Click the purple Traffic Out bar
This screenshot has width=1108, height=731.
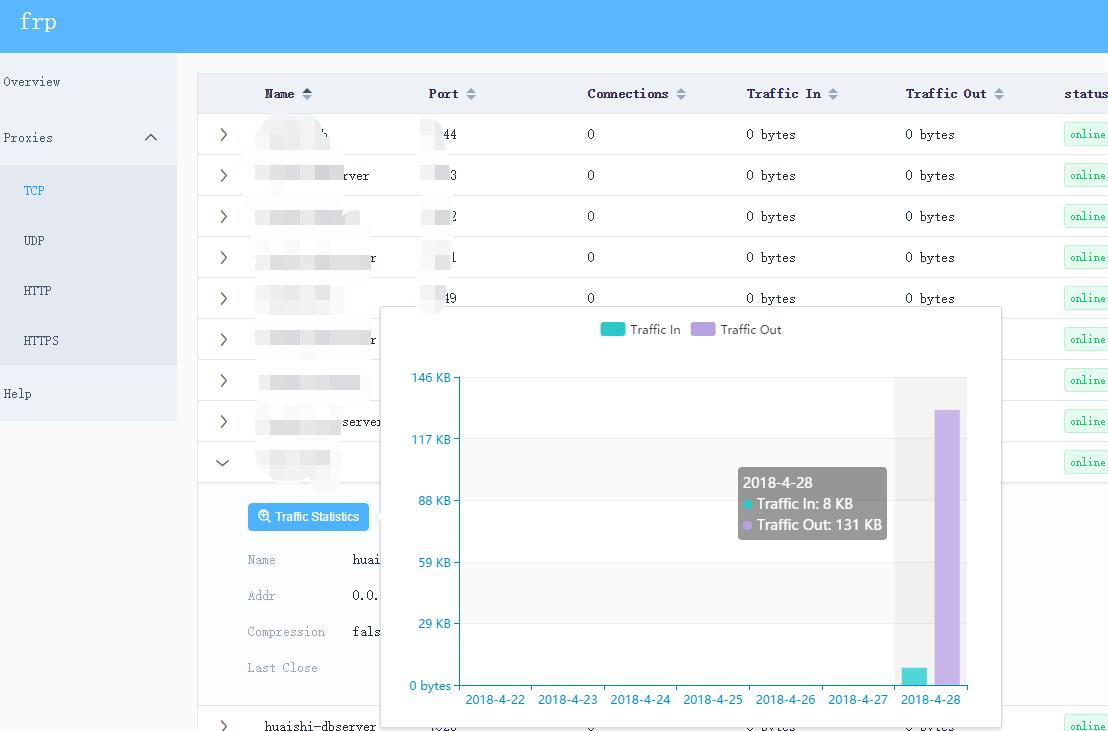point(947,547)
